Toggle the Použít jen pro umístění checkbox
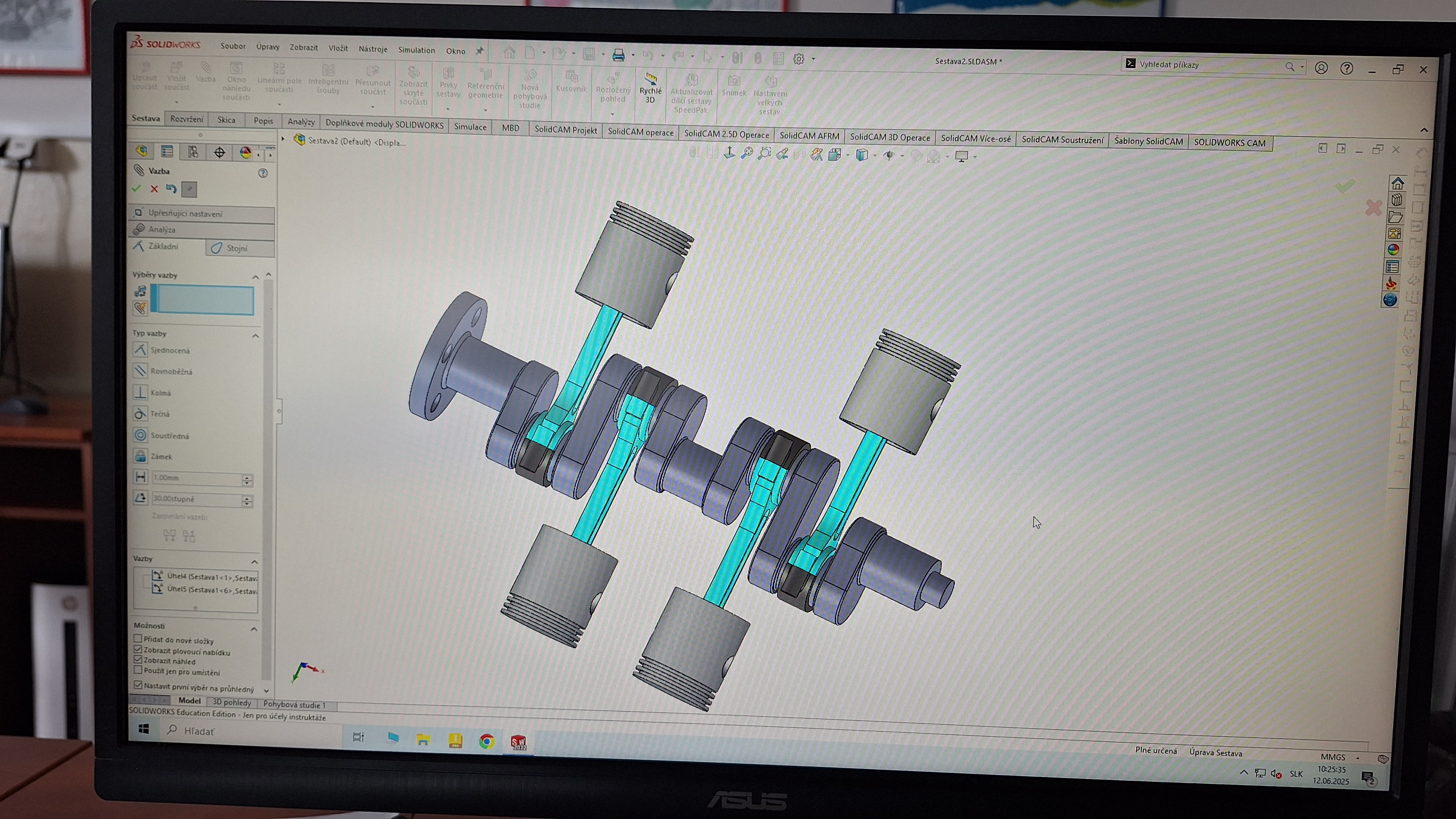This screenshot has width=1456, height=819. tap(138, 671)
